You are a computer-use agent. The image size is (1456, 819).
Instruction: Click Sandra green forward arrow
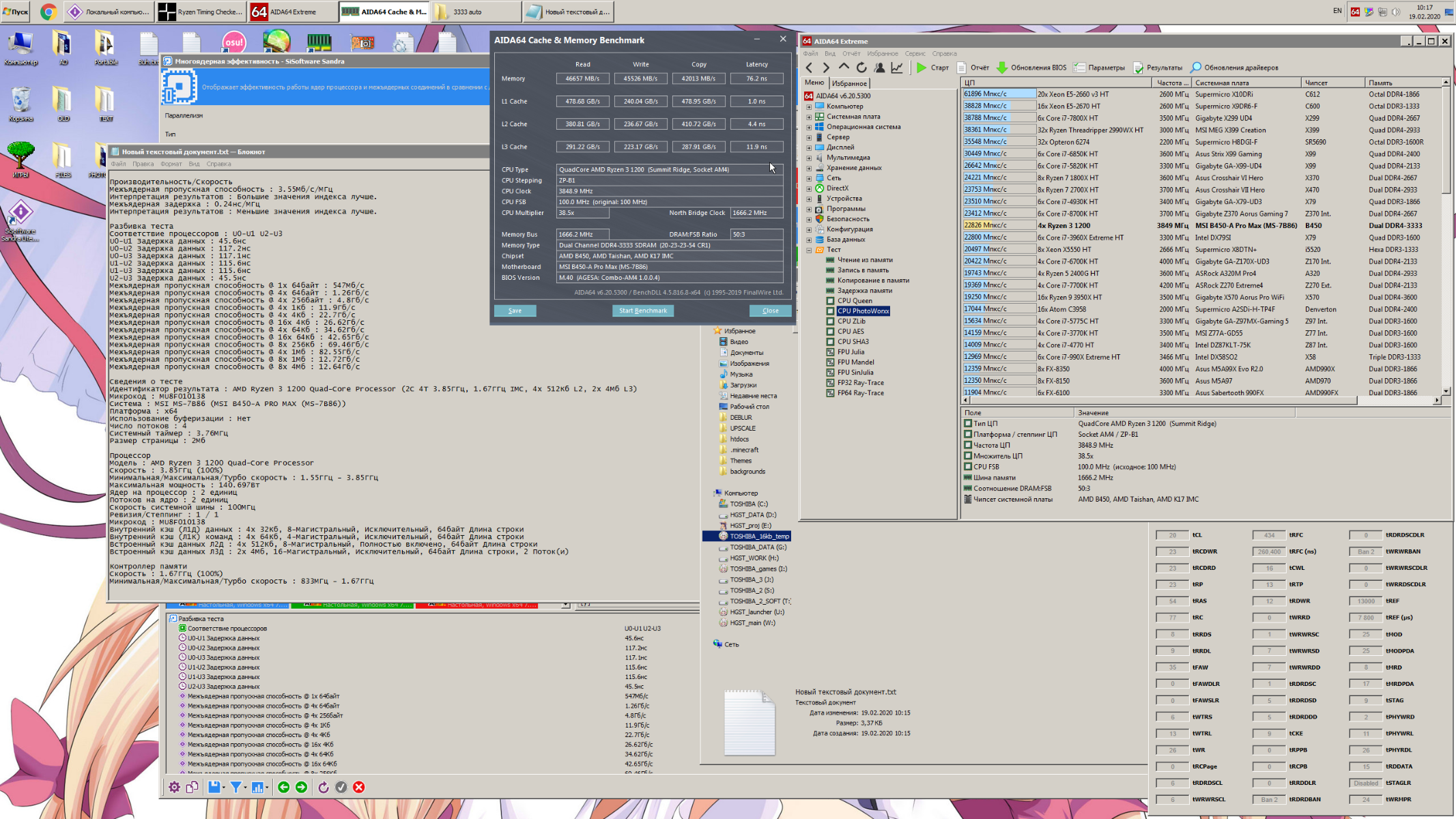click(301, 787)
